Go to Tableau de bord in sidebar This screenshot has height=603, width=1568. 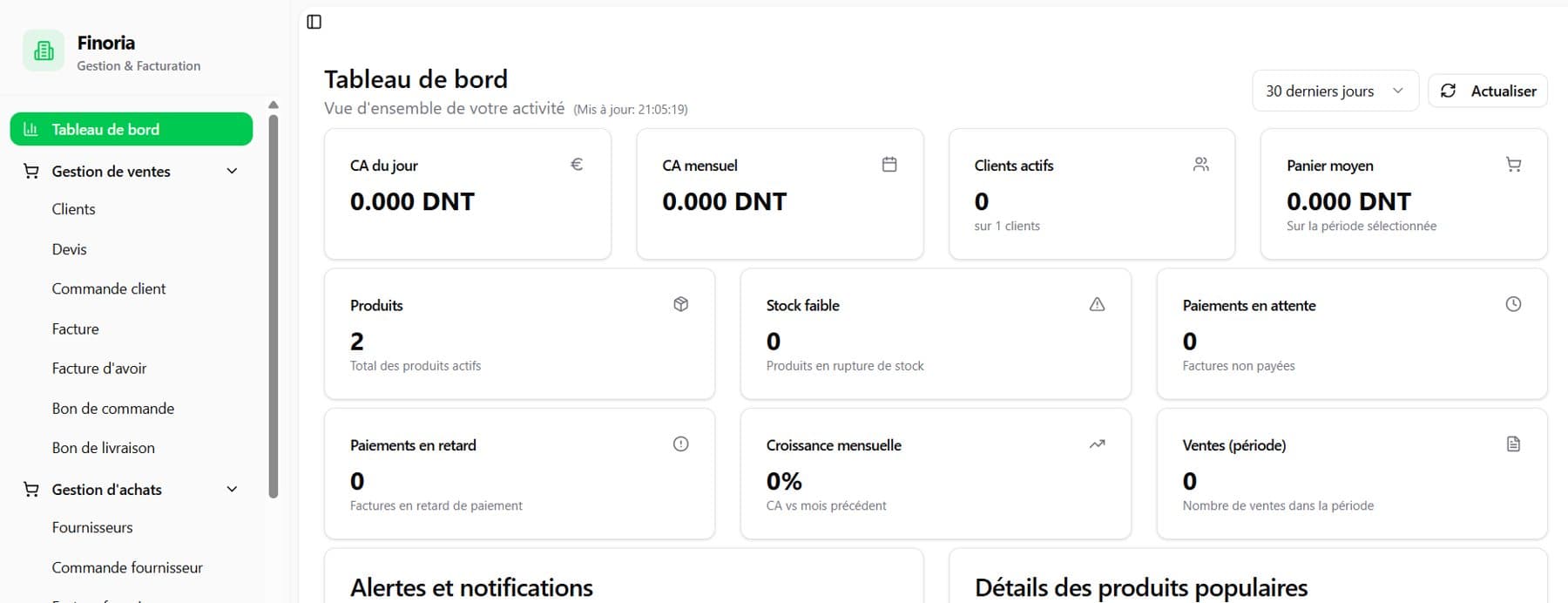click(x=132, y=129)
